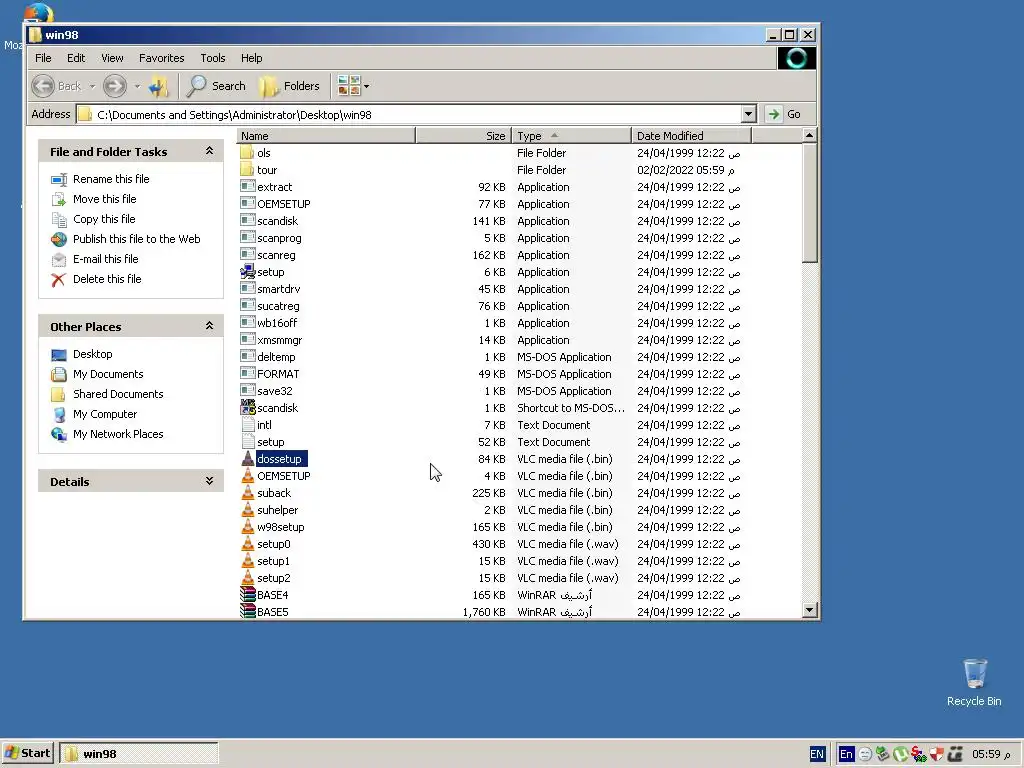Click the system tray clock 05:59
The image size is (1024, 768).
[x=990, y=754]
